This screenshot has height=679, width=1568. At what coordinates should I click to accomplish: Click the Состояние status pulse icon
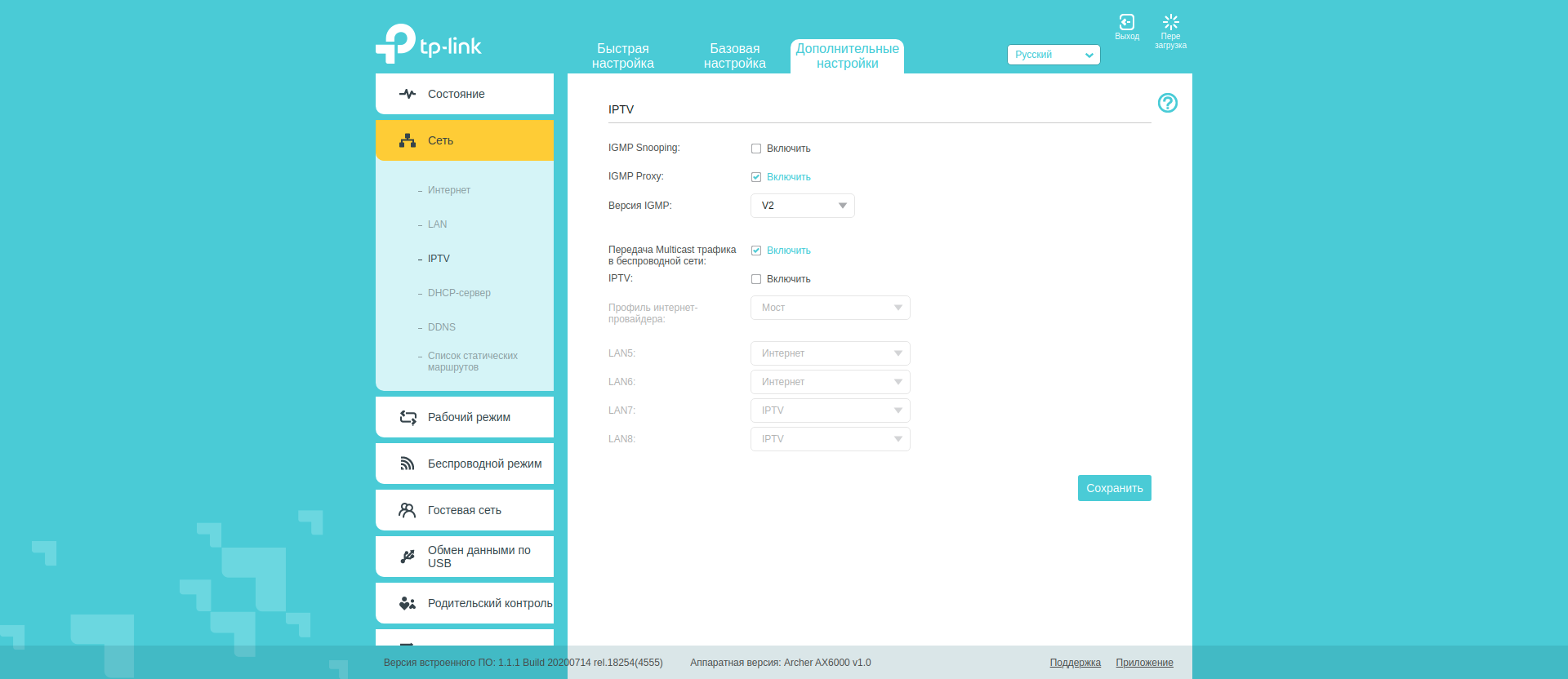point(408,94)
